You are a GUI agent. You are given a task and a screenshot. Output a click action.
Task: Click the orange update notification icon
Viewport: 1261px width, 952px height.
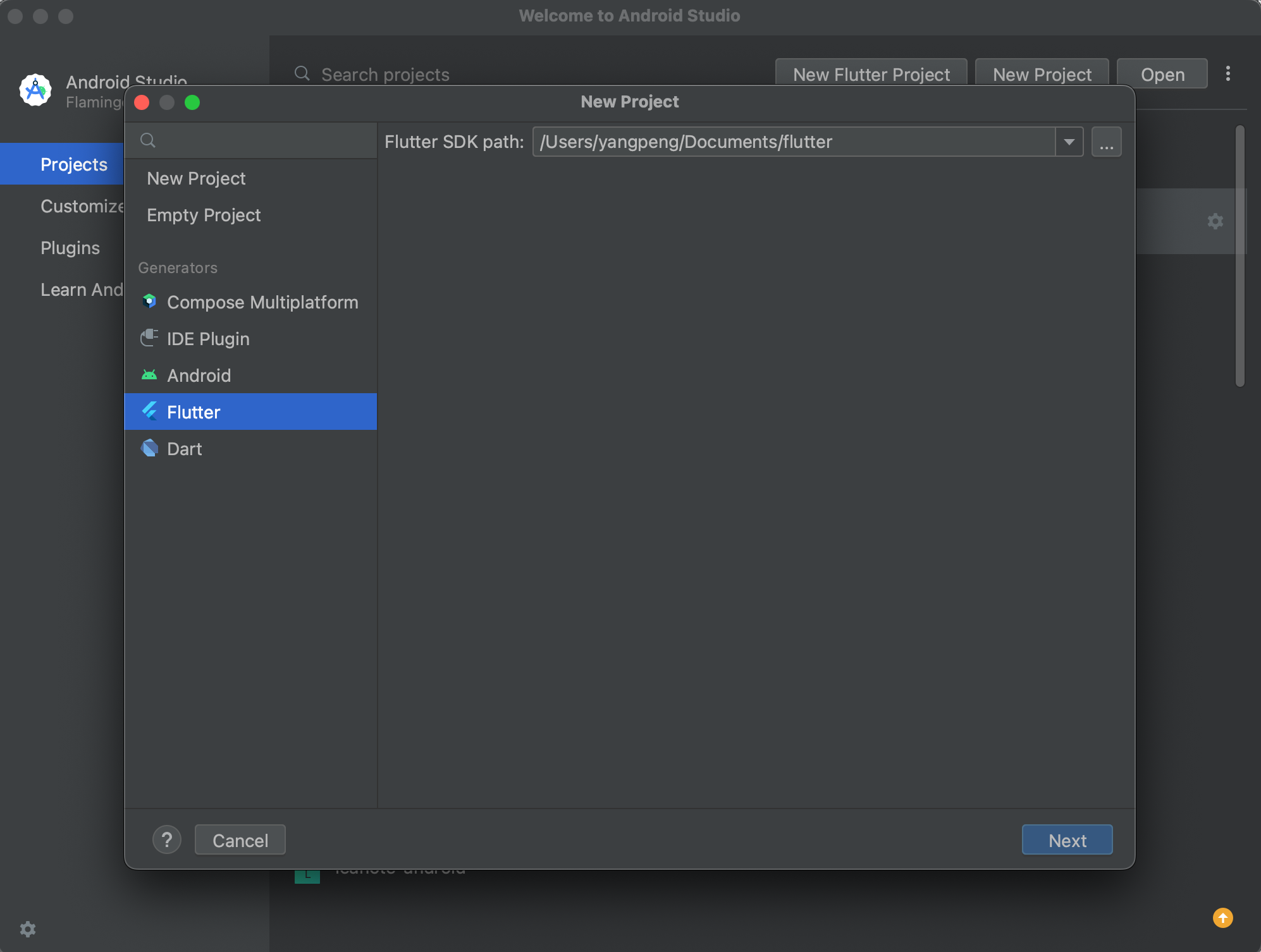pyautogui.click(x=1222, y=917)
